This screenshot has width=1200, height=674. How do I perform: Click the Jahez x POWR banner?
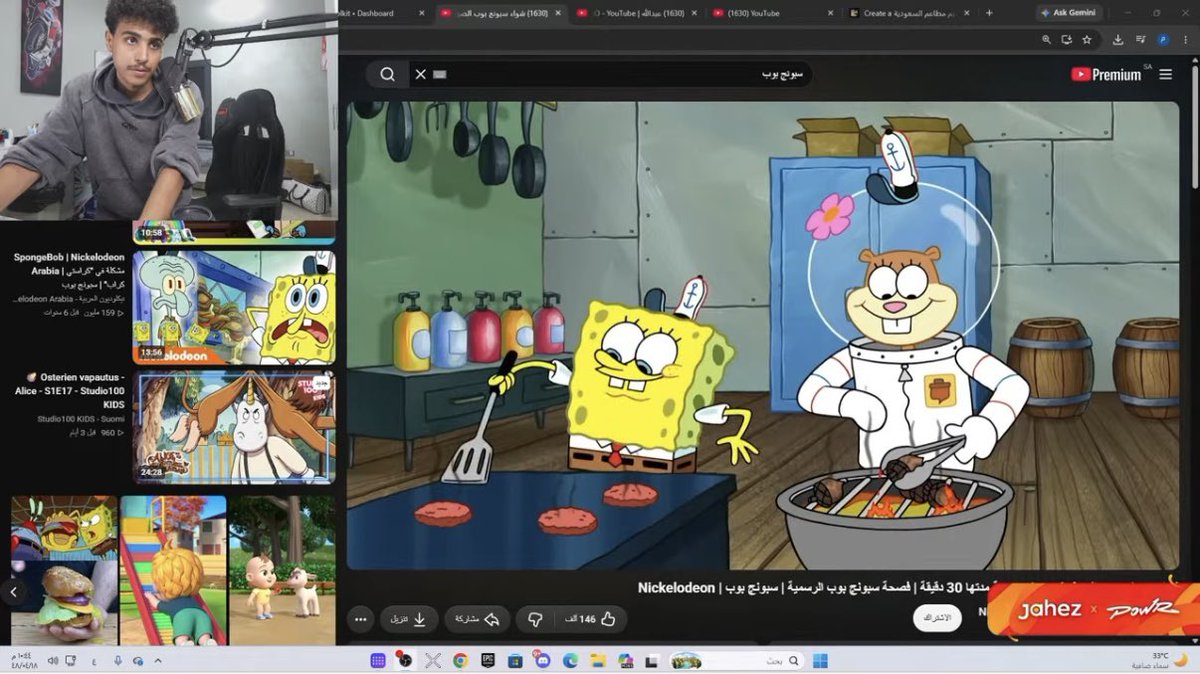1092,609
